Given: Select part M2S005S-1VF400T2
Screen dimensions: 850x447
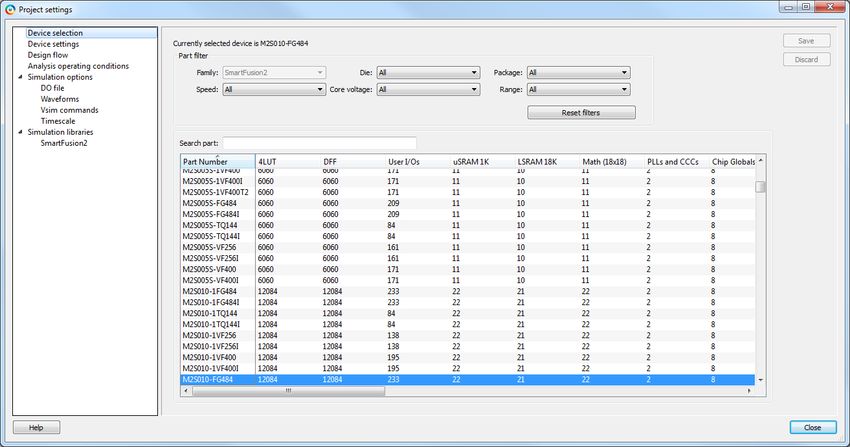Looking at the screenshot, I should coord(467,192).
